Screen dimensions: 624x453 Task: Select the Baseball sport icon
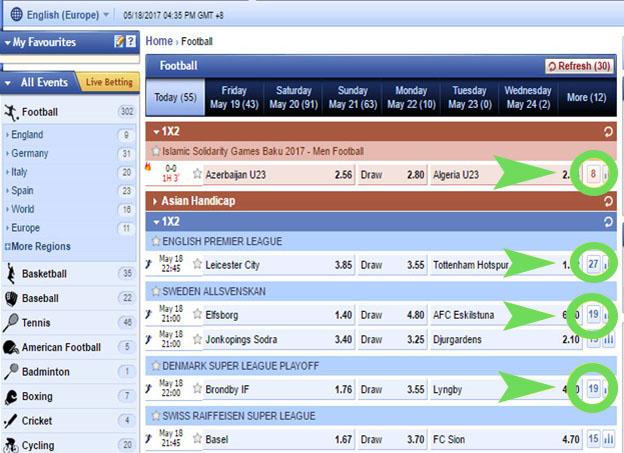11,298
